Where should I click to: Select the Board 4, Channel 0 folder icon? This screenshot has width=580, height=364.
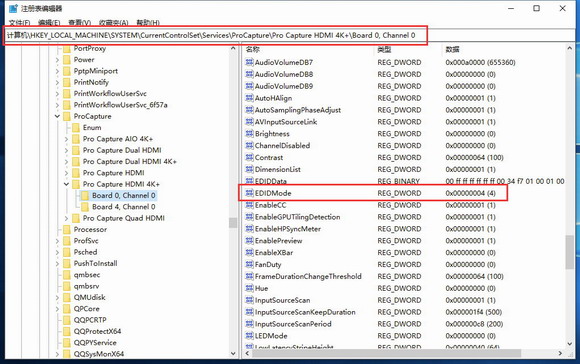coord(85,207)
